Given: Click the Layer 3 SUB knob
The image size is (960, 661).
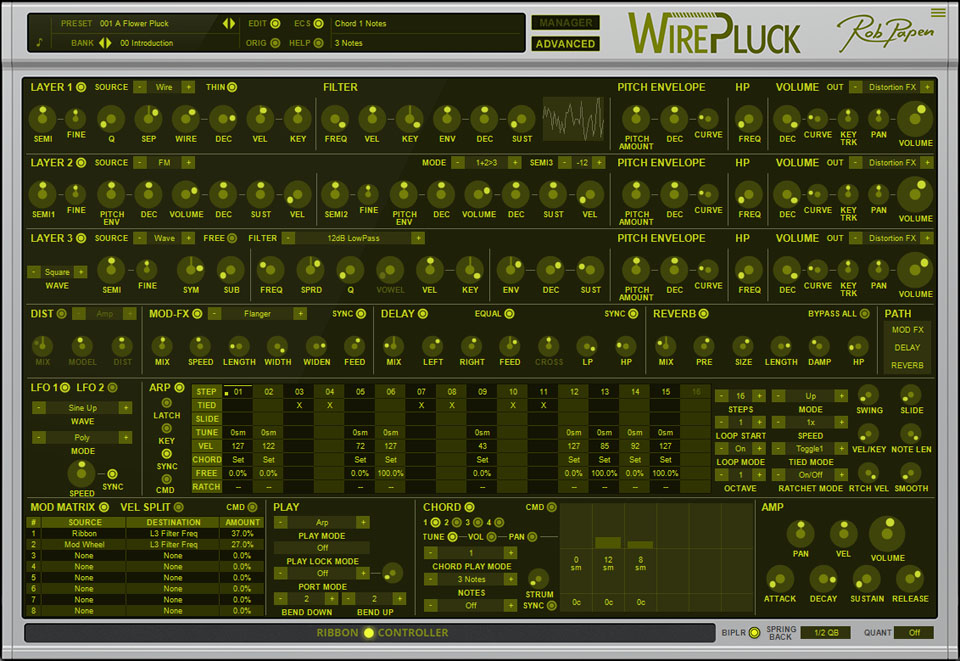Looking at the screenshot, I should pyautogui.click(x=231, y=269).
